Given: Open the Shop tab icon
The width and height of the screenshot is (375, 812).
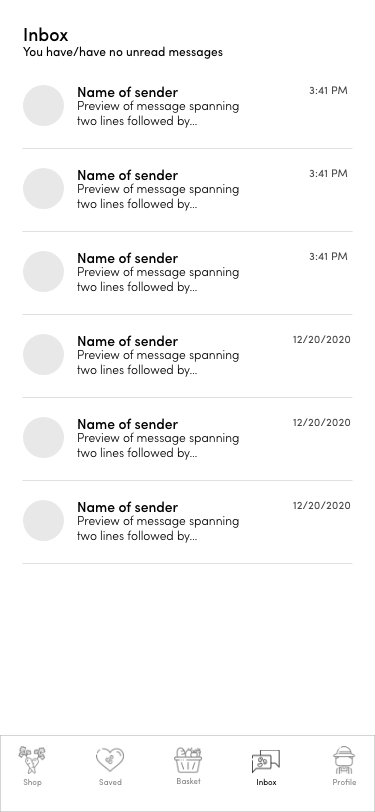Looking at the screenshot, I should (x=32, y=760).
